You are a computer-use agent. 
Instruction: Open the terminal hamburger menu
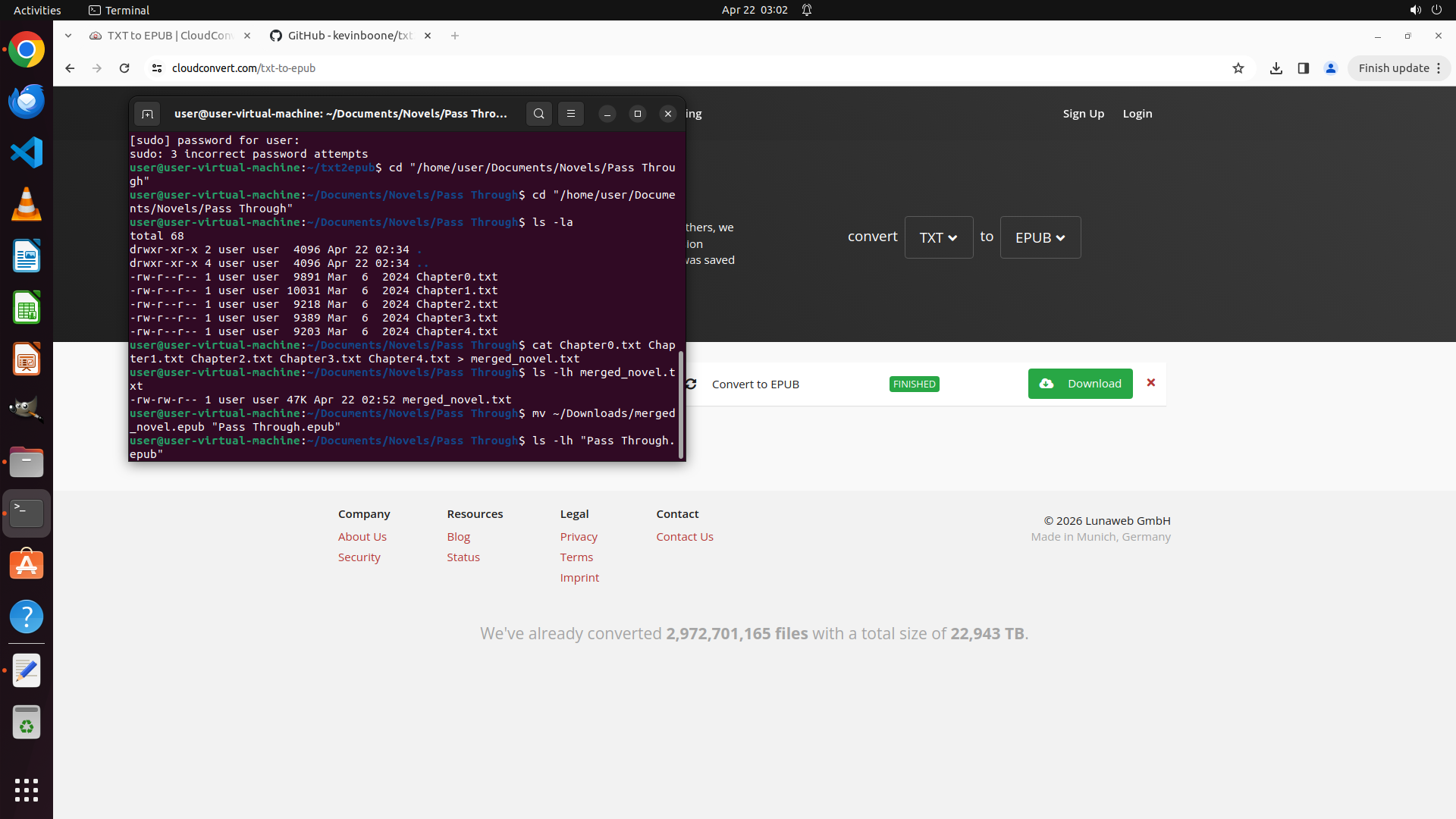(571, 114)
